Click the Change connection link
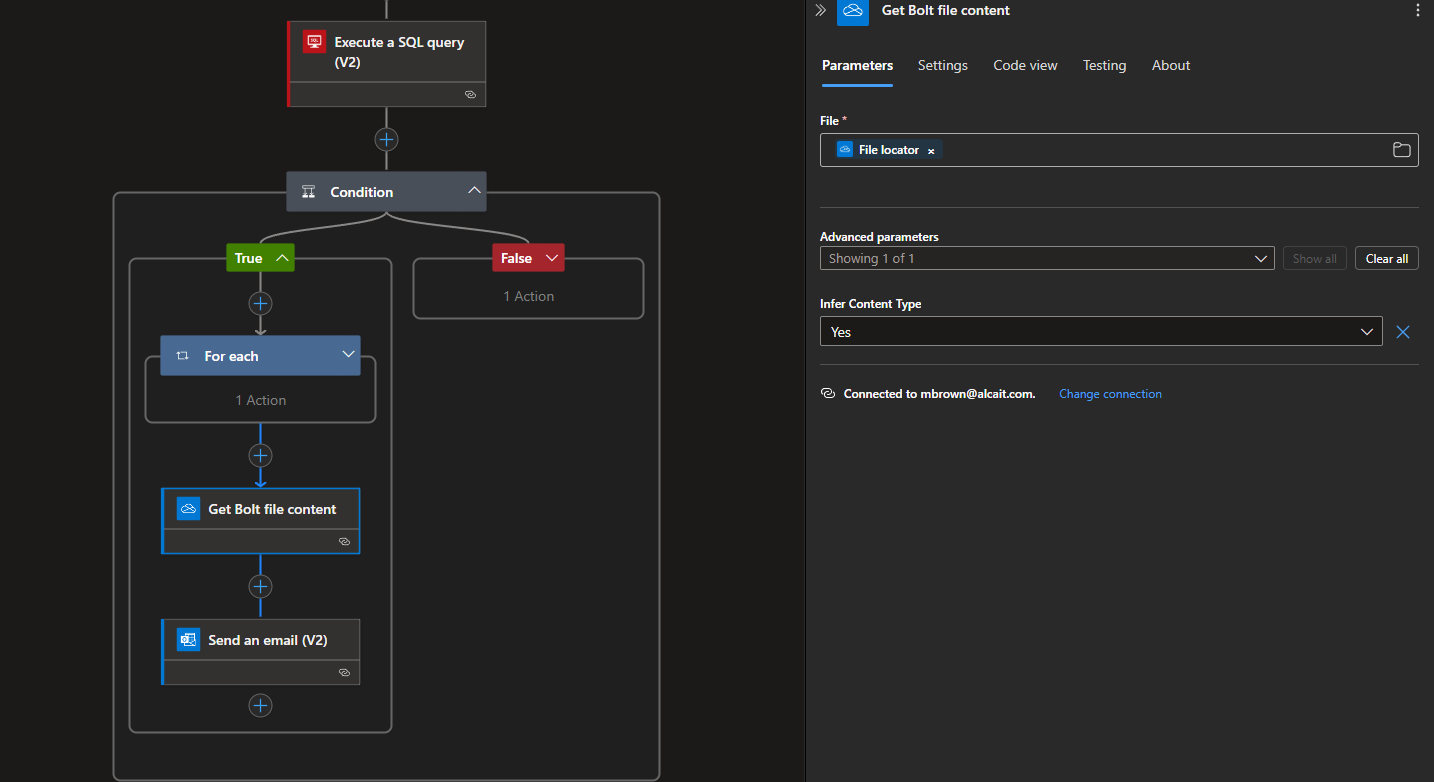Screen dimensions: 1434x782 (x=1110, y=394)
